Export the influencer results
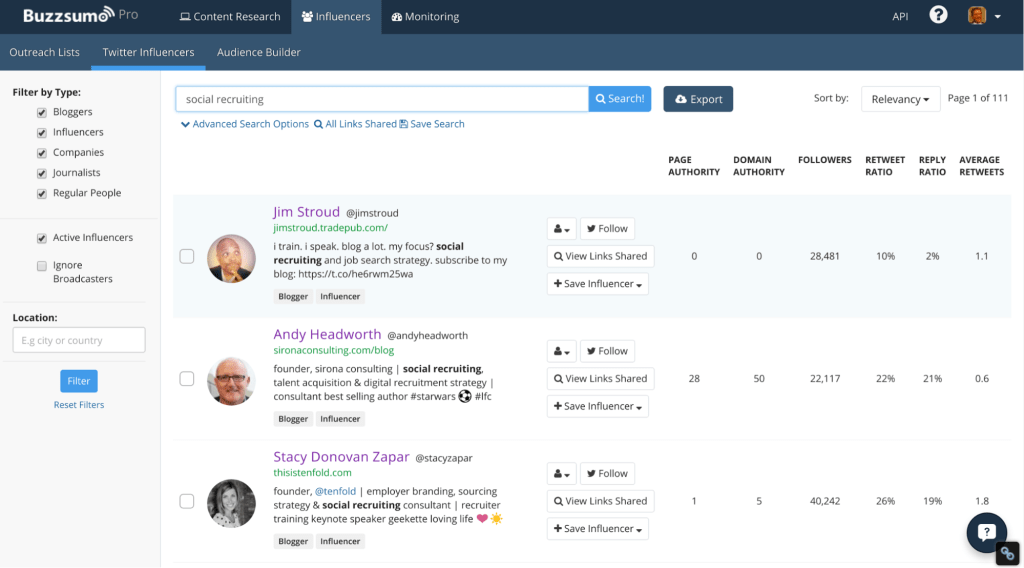 pyautogui.click(x=698, y=99)
